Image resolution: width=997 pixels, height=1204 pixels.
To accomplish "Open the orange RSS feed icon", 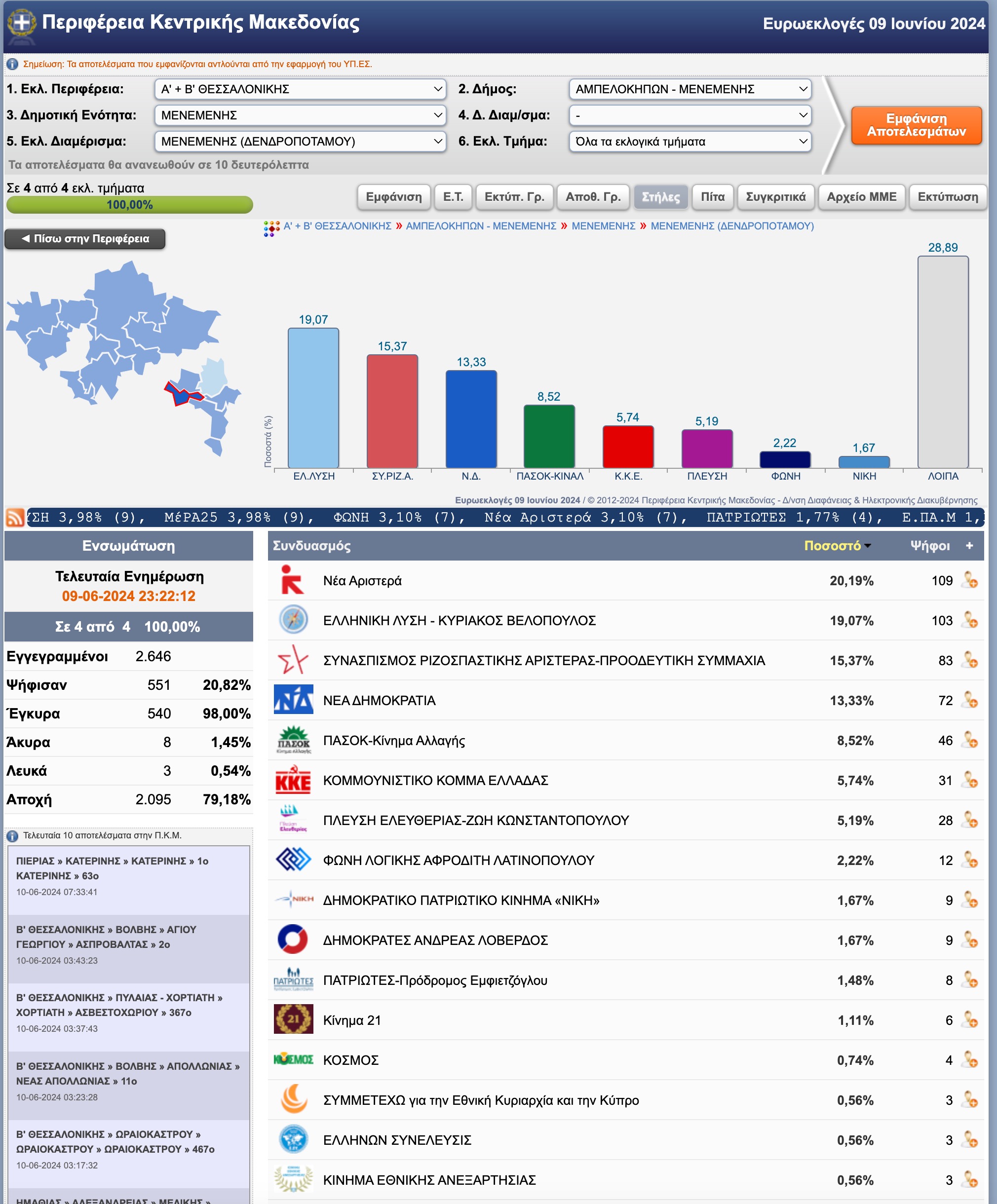I will pyautogui.click(x=15, y=517).
